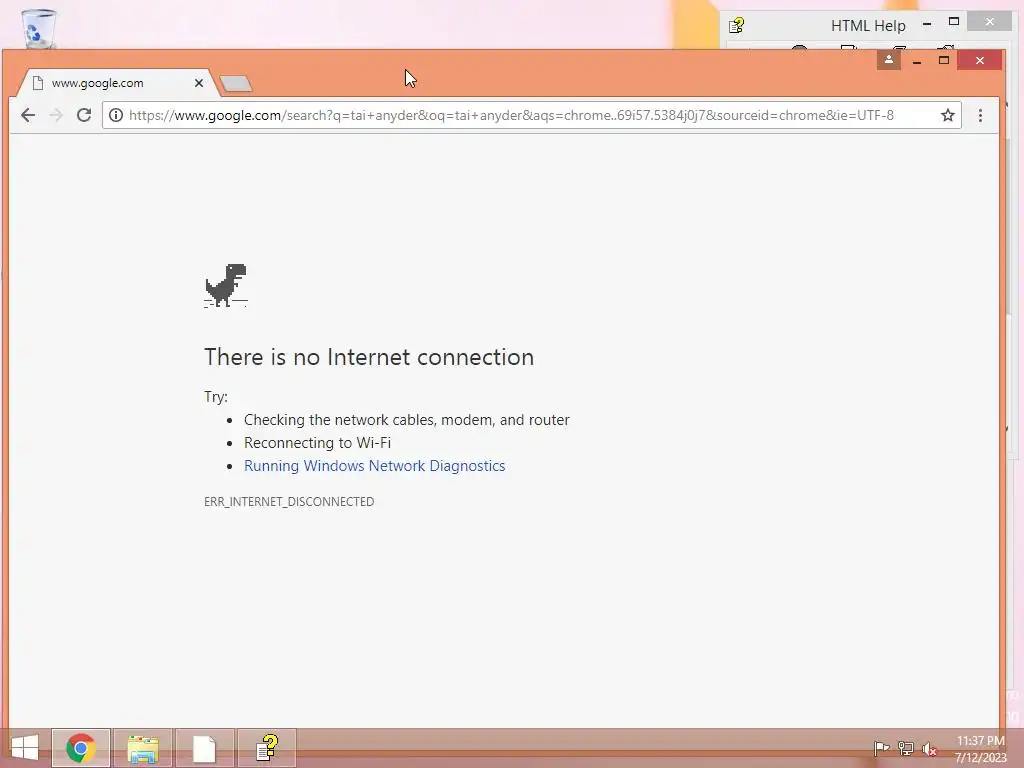1024x768 pixels.
Task: Select the ERR_INTERNET_DISCONNECTED error code text
Action: pyautogui.click(x=289, y=502)
